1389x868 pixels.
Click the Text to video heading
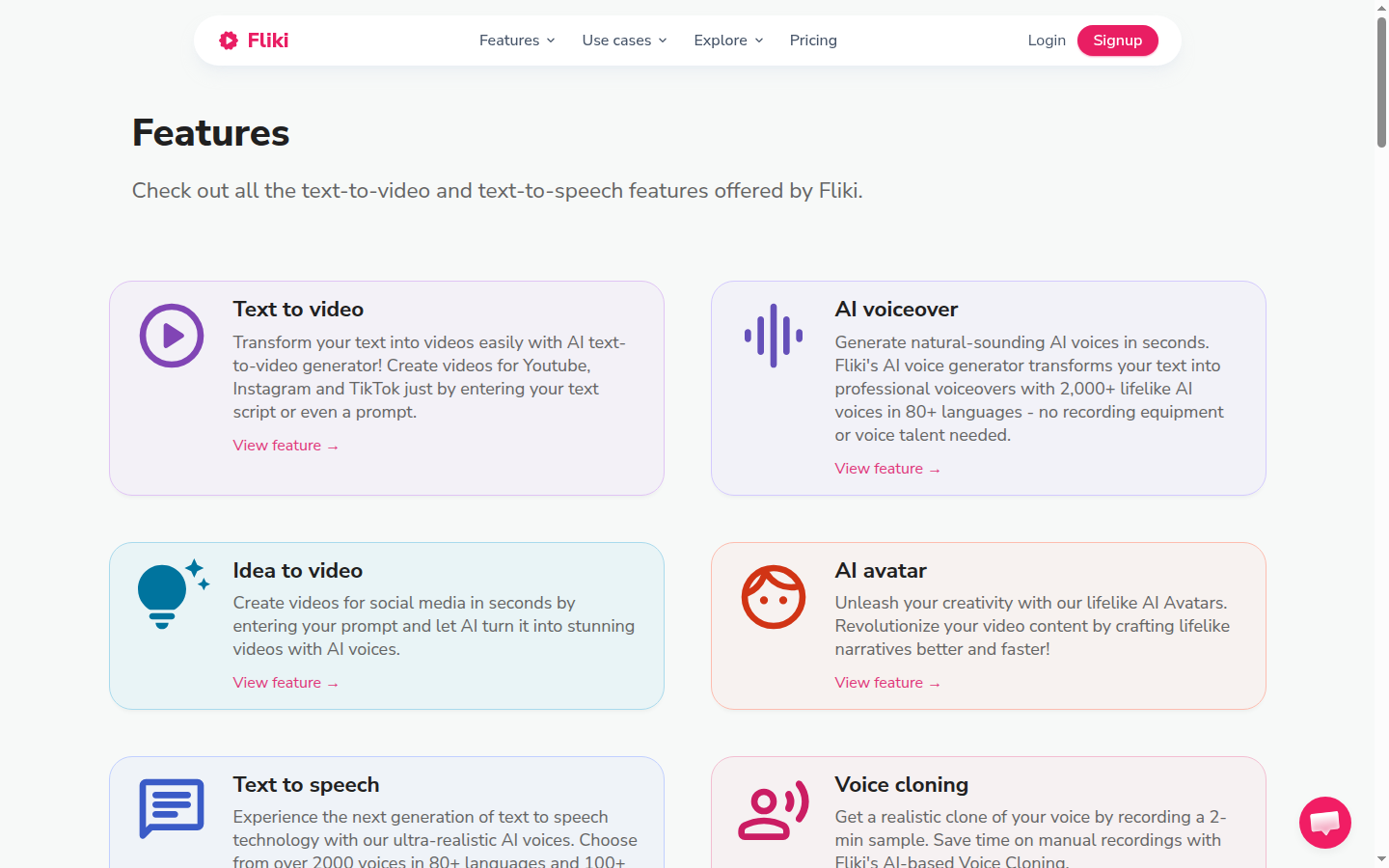tap(298, 310)
